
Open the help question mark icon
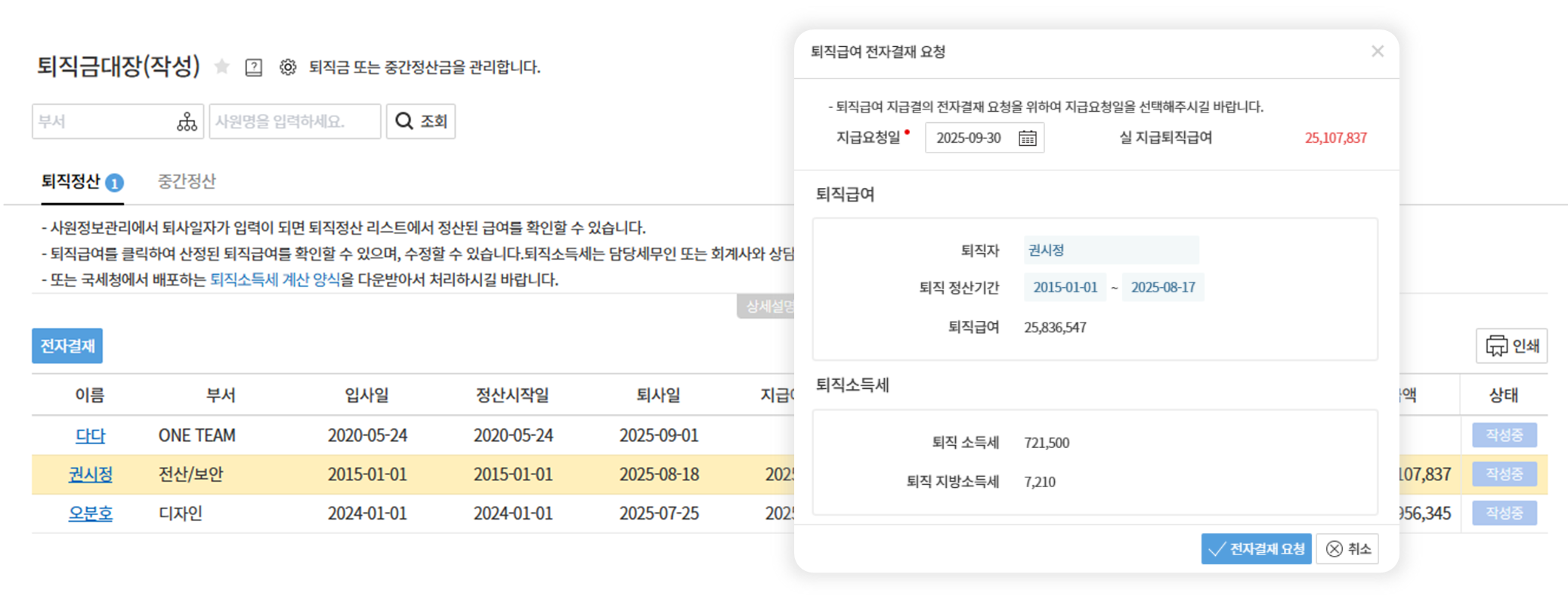coord(254,67)
